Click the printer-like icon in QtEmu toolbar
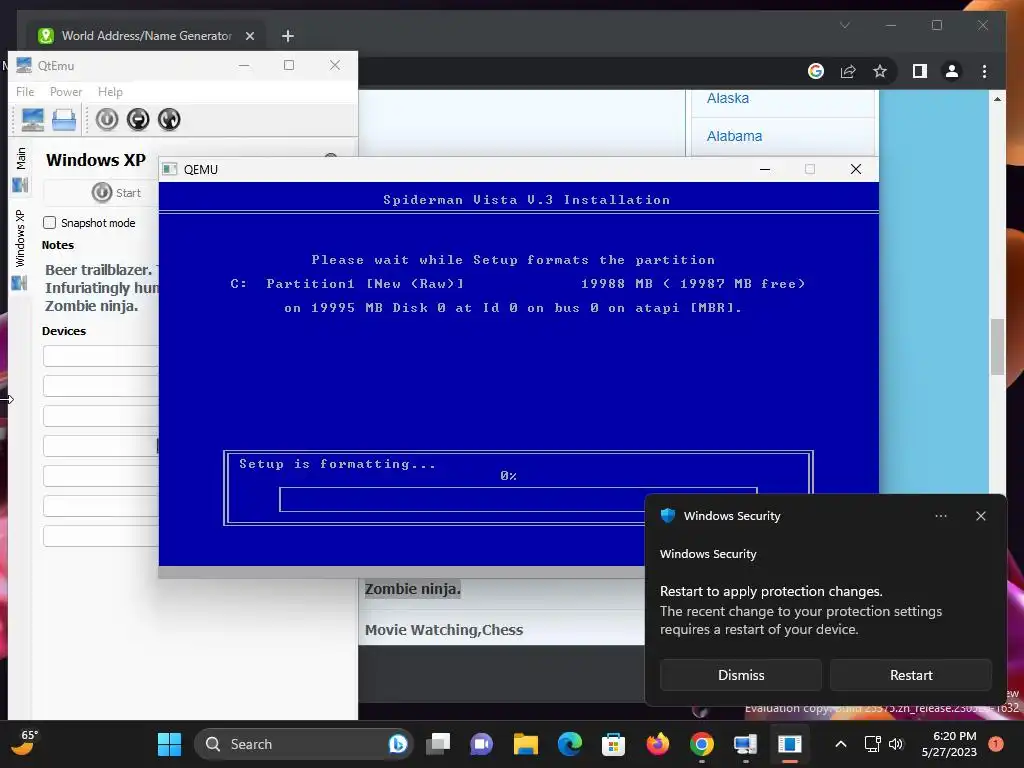Screen dimensions: 1024x768 (64, 120)
